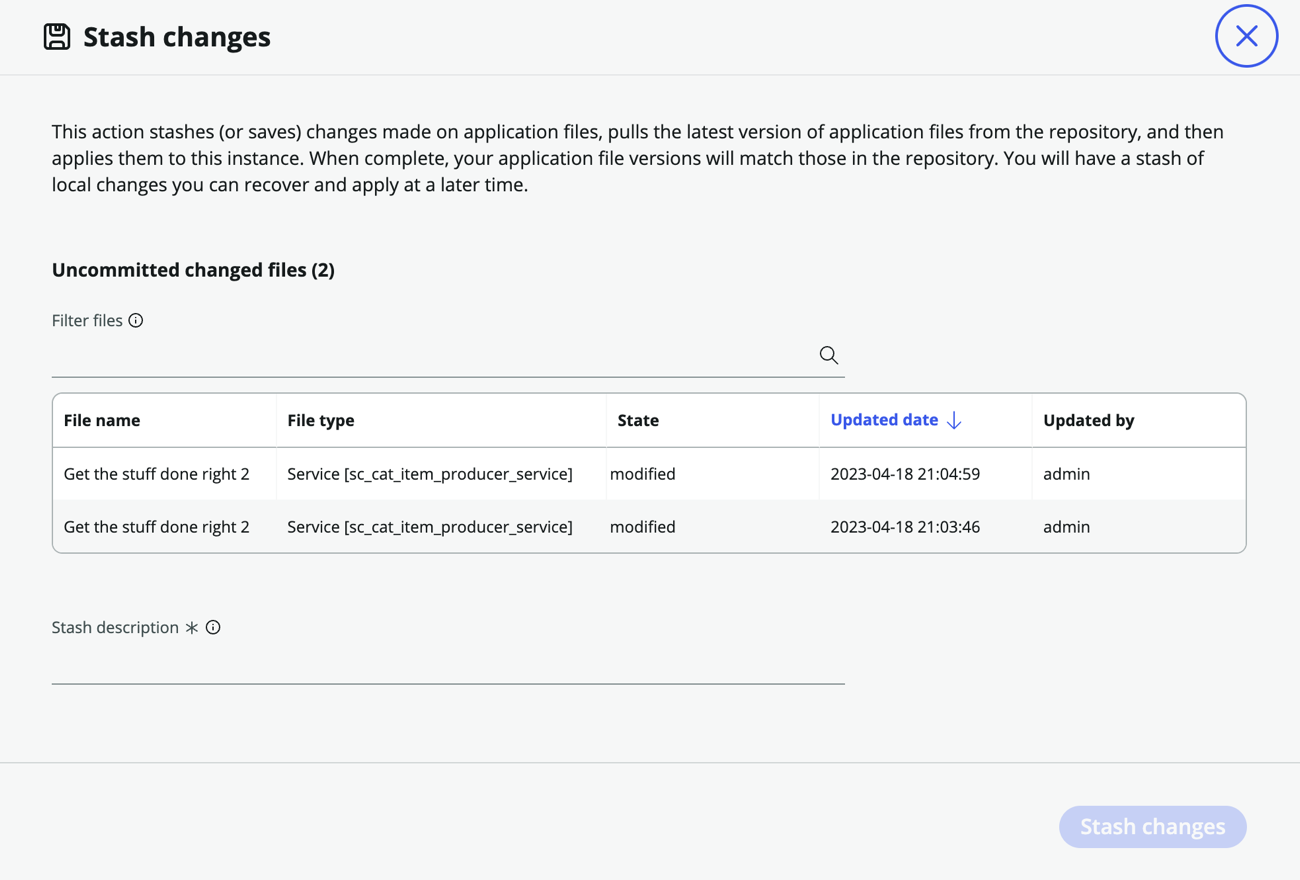The image size is (1300, 880).
Task: Close the Stash changes dialog
Action: point(1246,36)
